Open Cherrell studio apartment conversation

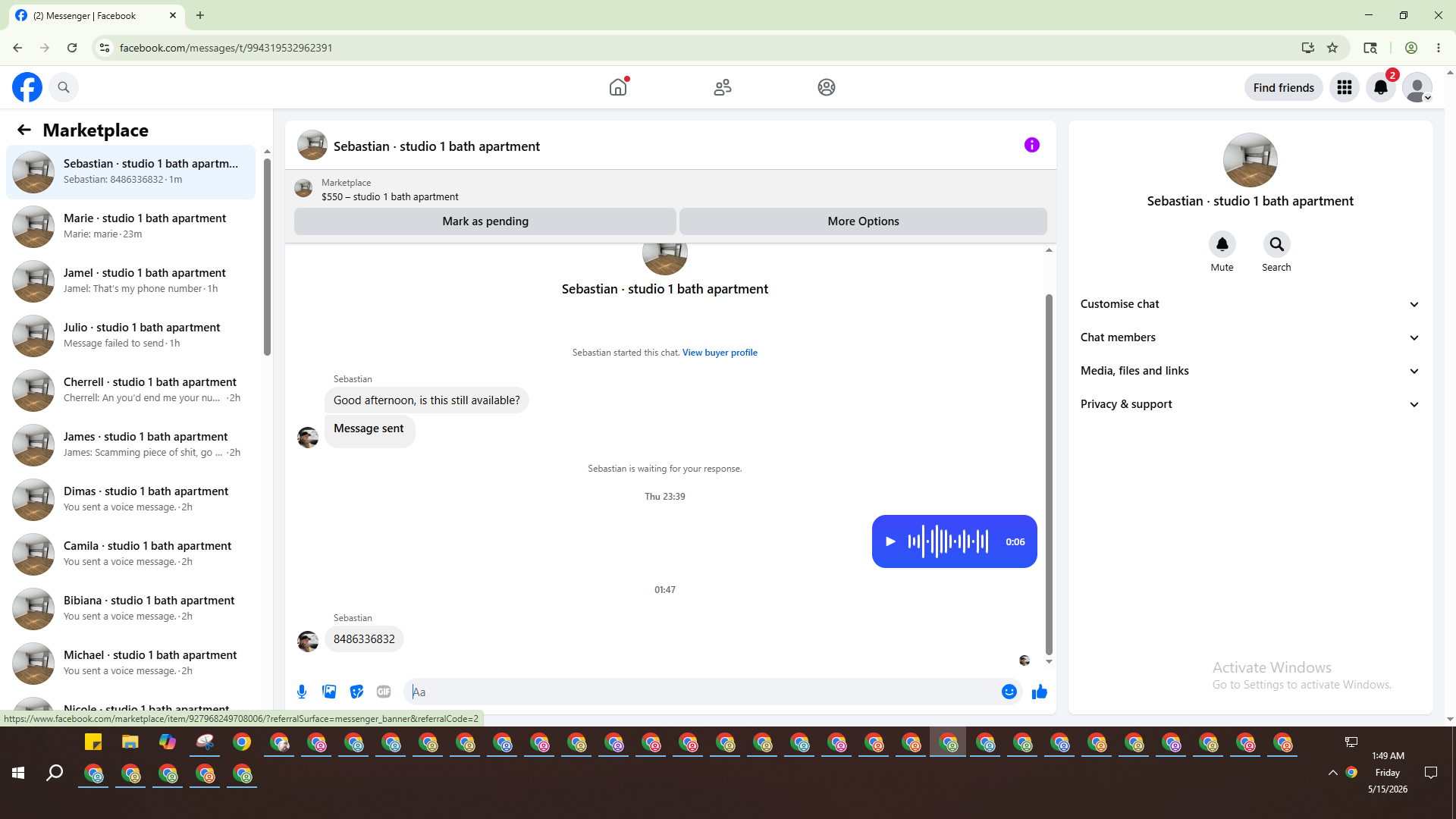pos(130,391)
